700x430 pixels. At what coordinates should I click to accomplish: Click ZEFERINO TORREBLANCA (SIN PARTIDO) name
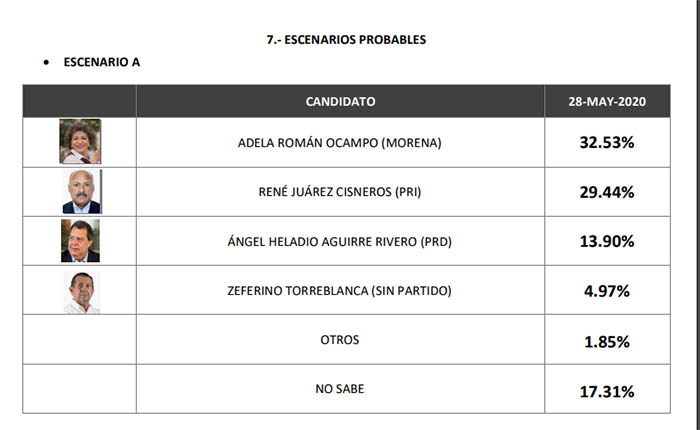[340, 291]
